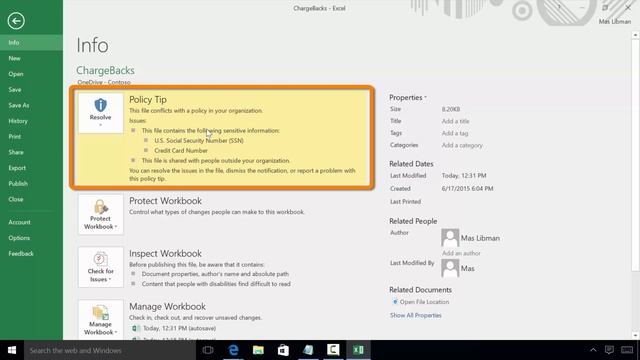Open the Manage Workbook dropdown

100,320
